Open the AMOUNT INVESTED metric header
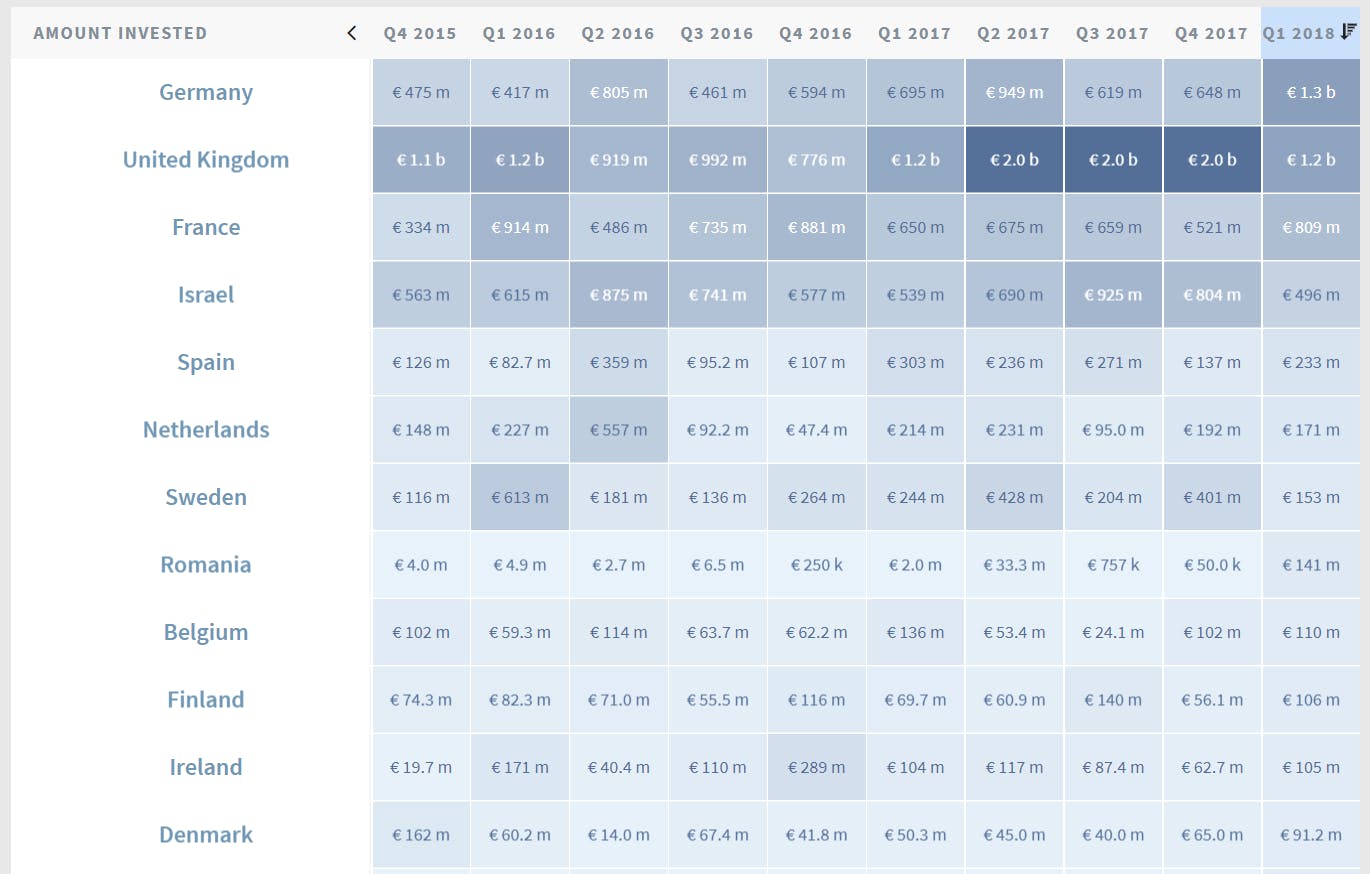 [x=120, y=32]
